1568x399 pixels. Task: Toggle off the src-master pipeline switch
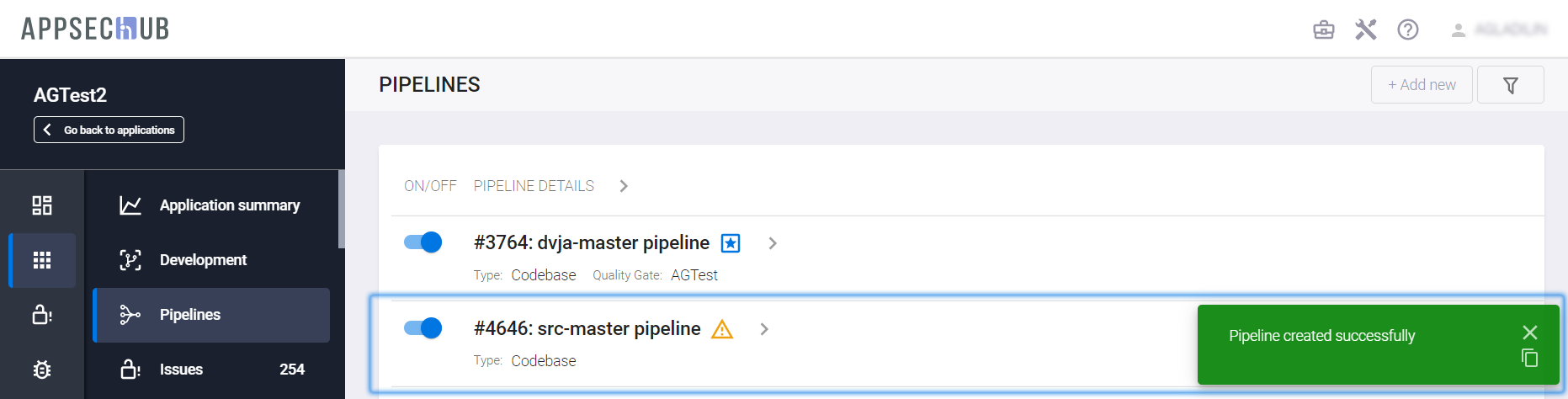point(423,328)
